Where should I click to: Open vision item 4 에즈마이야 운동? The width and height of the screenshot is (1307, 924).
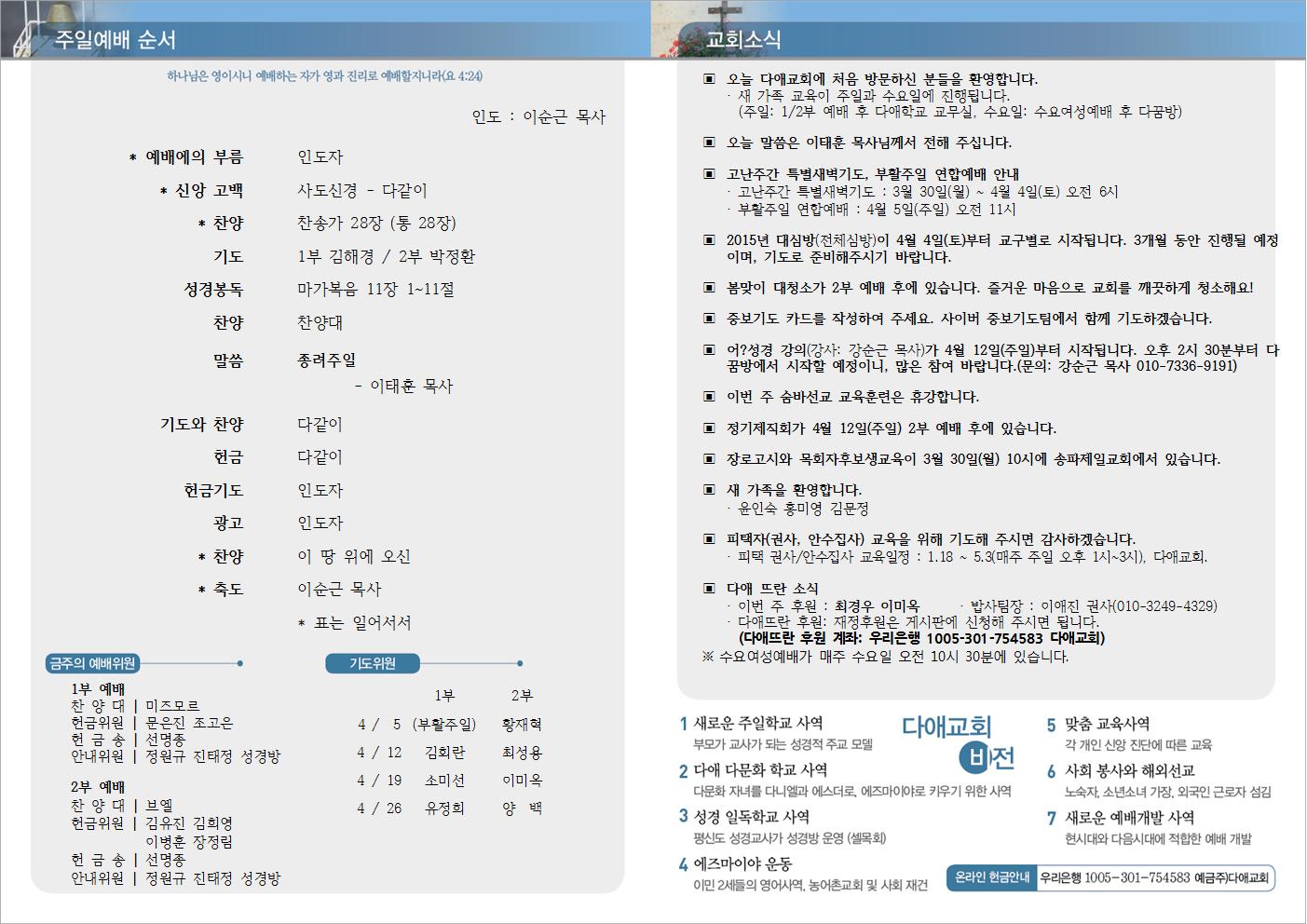(742, 864)
